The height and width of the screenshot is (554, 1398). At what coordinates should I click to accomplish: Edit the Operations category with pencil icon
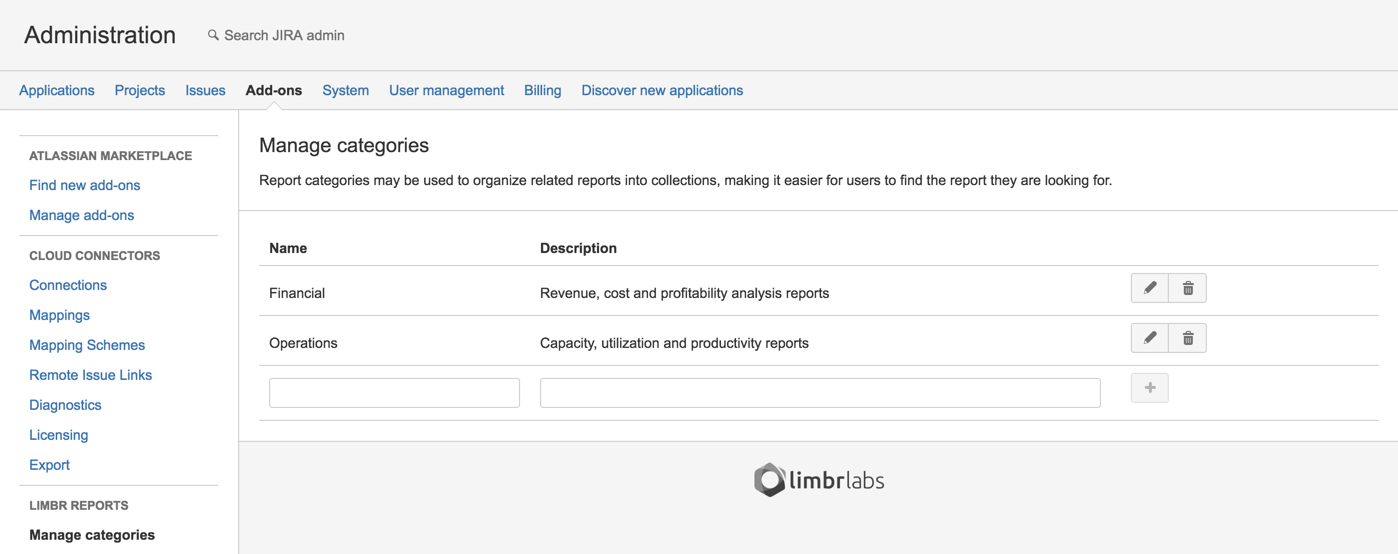(x=1150, y=338)
